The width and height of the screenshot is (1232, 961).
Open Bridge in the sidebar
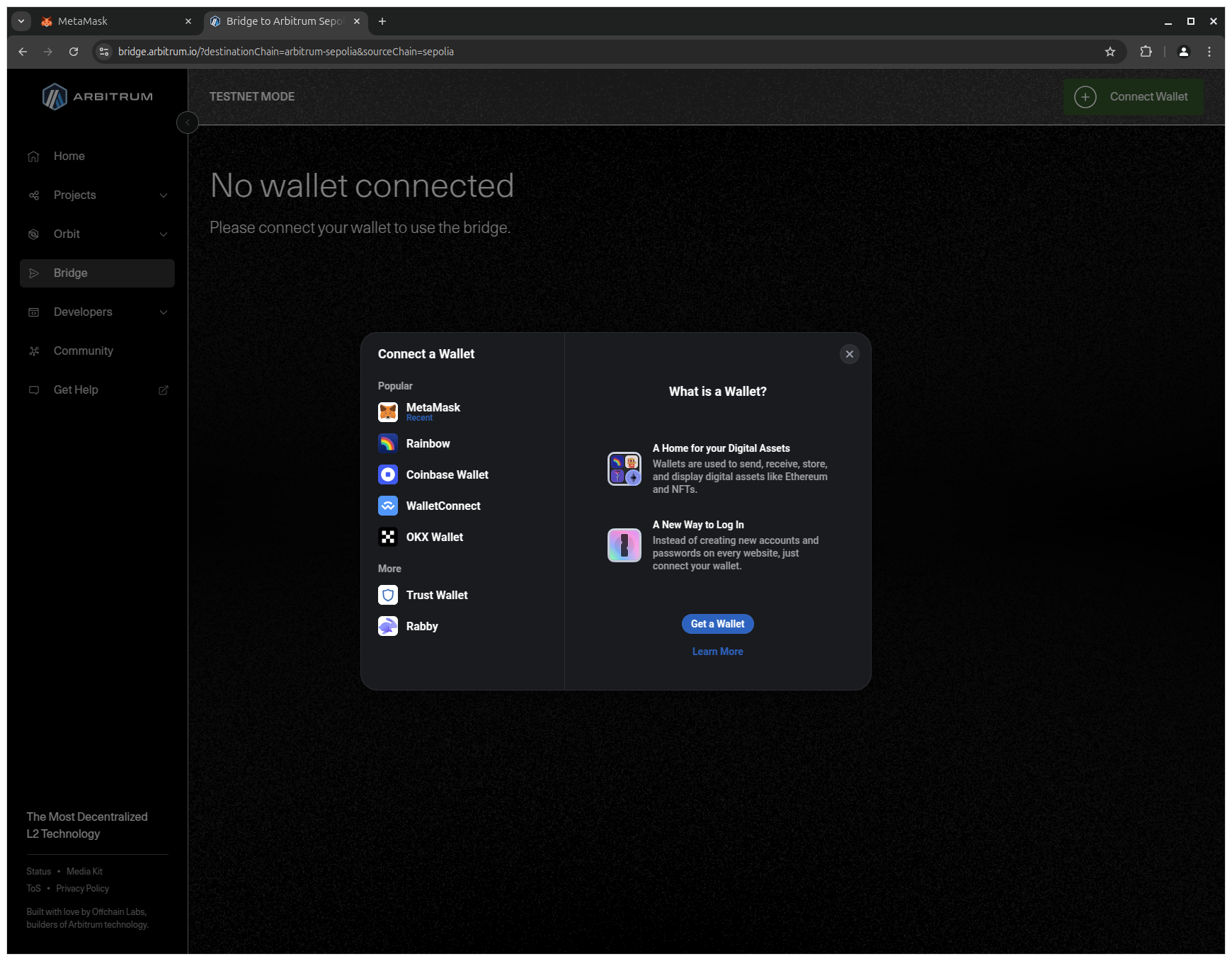(98, 273)
